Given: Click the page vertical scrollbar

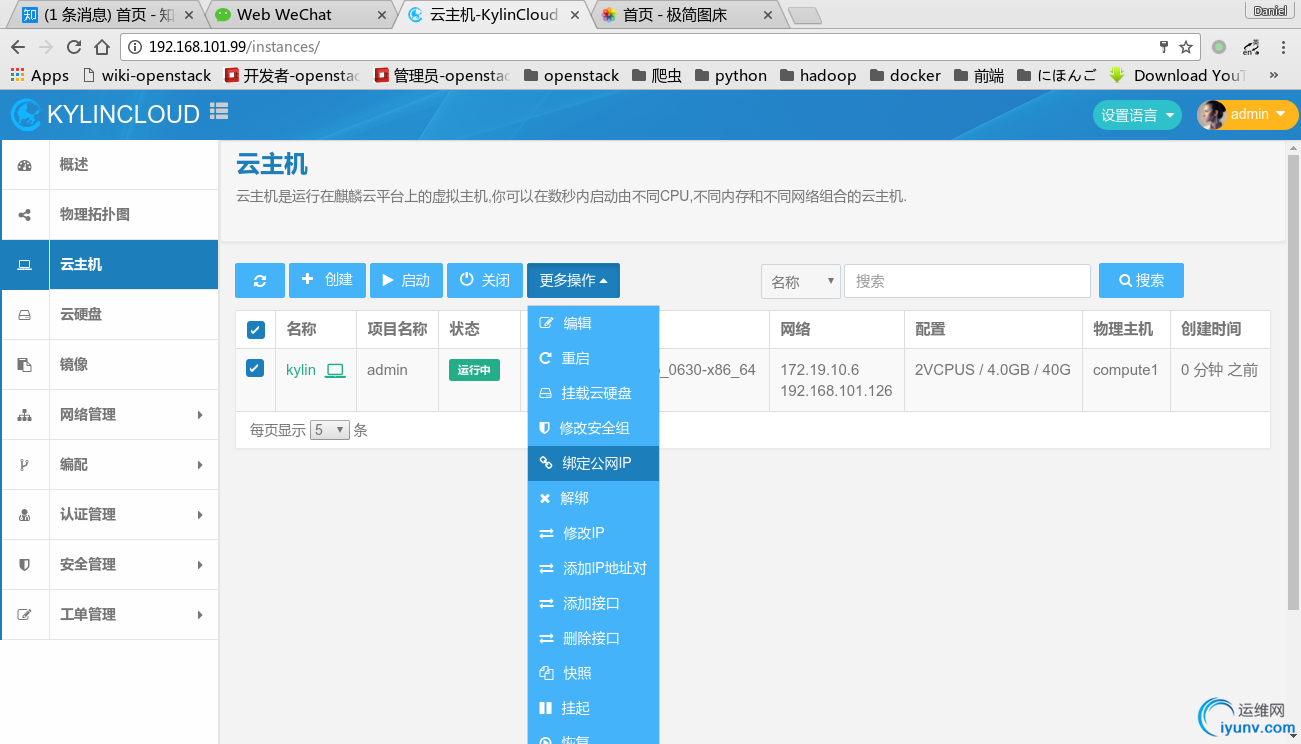Looking at the screenshot, I should point(1293,380).
